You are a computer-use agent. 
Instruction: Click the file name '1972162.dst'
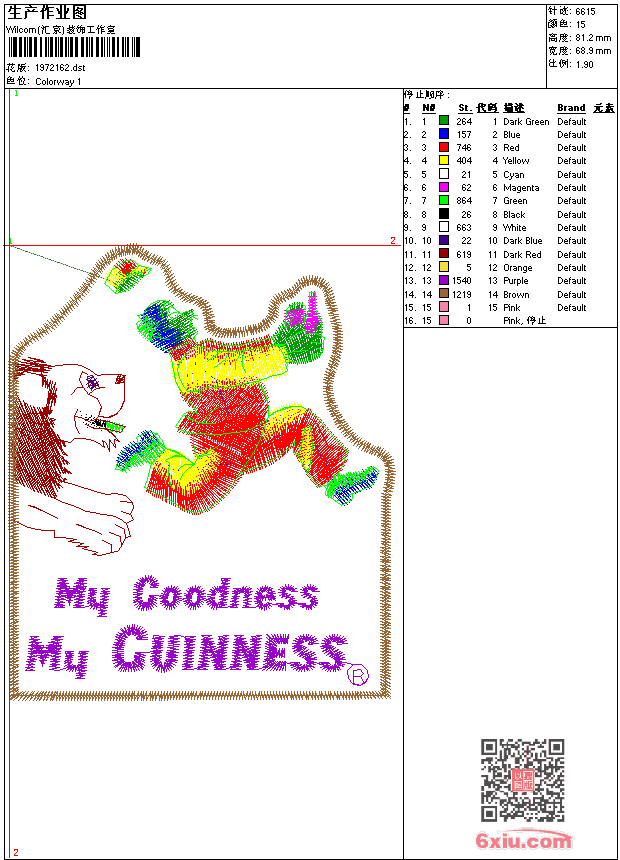[x=60, y=68]
